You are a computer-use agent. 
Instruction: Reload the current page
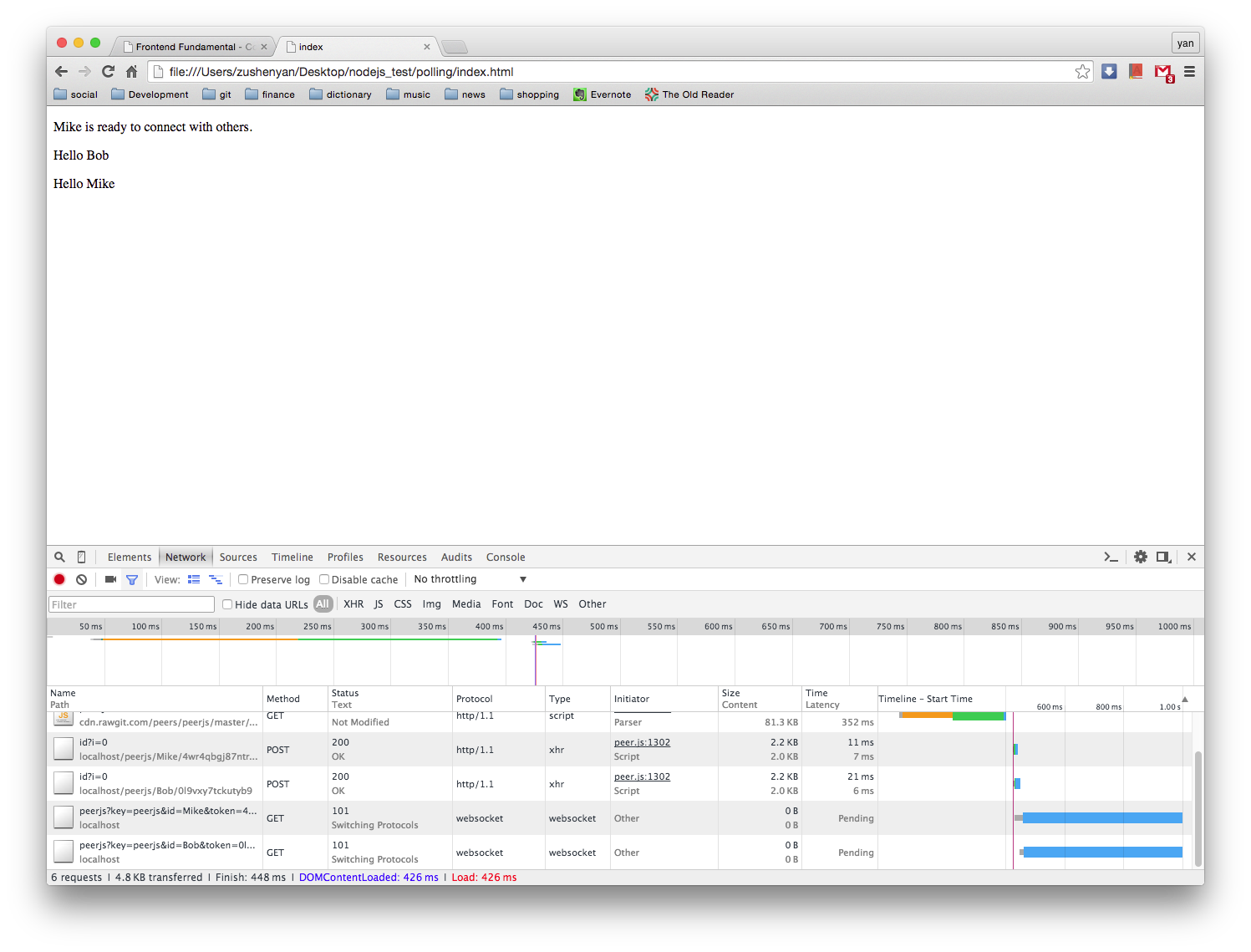pos(108,72)
